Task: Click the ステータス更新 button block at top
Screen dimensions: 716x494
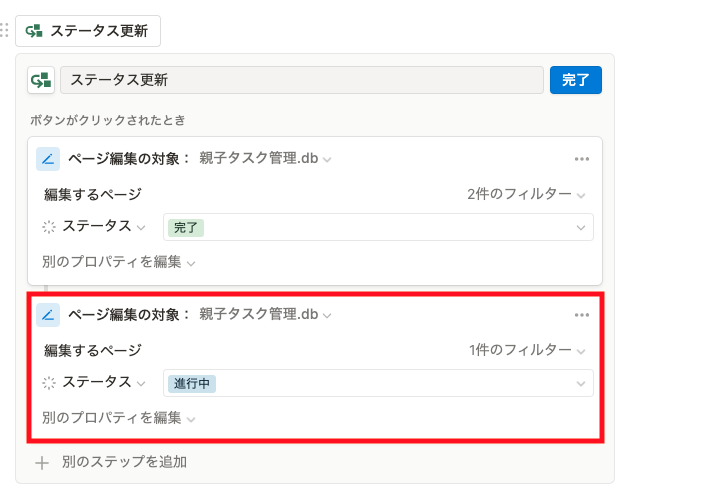Action: click(88, 31)
